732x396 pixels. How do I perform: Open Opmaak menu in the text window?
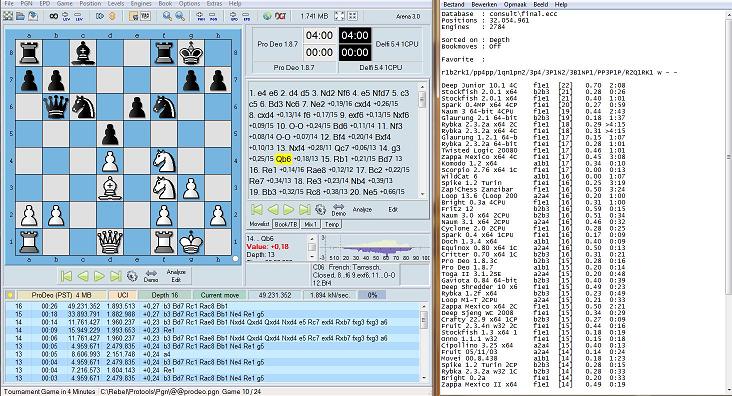[x=515, y=4]
